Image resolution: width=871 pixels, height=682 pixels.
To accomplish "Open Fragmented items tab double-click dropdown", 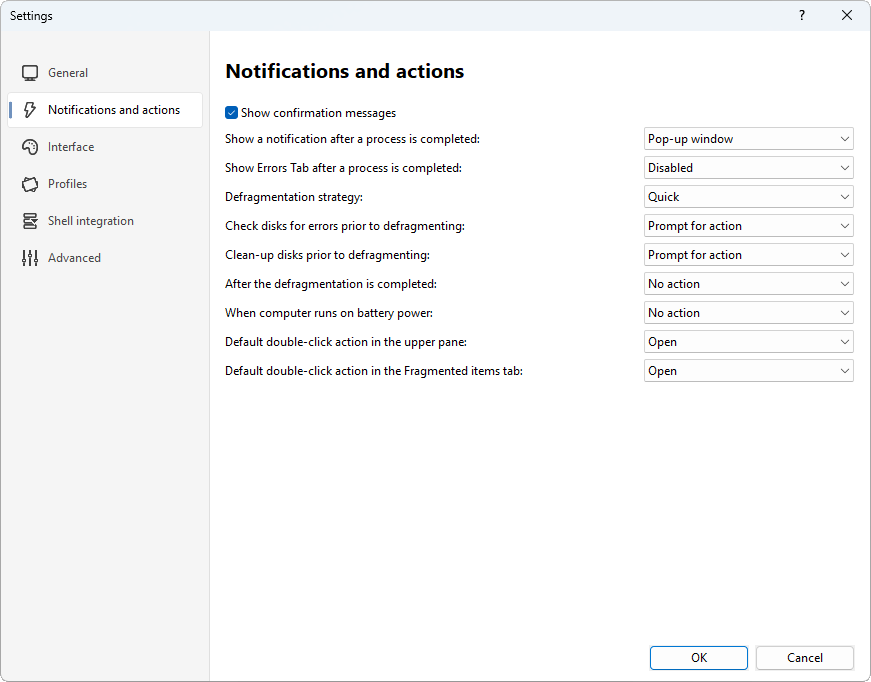I will pos(748,371).
